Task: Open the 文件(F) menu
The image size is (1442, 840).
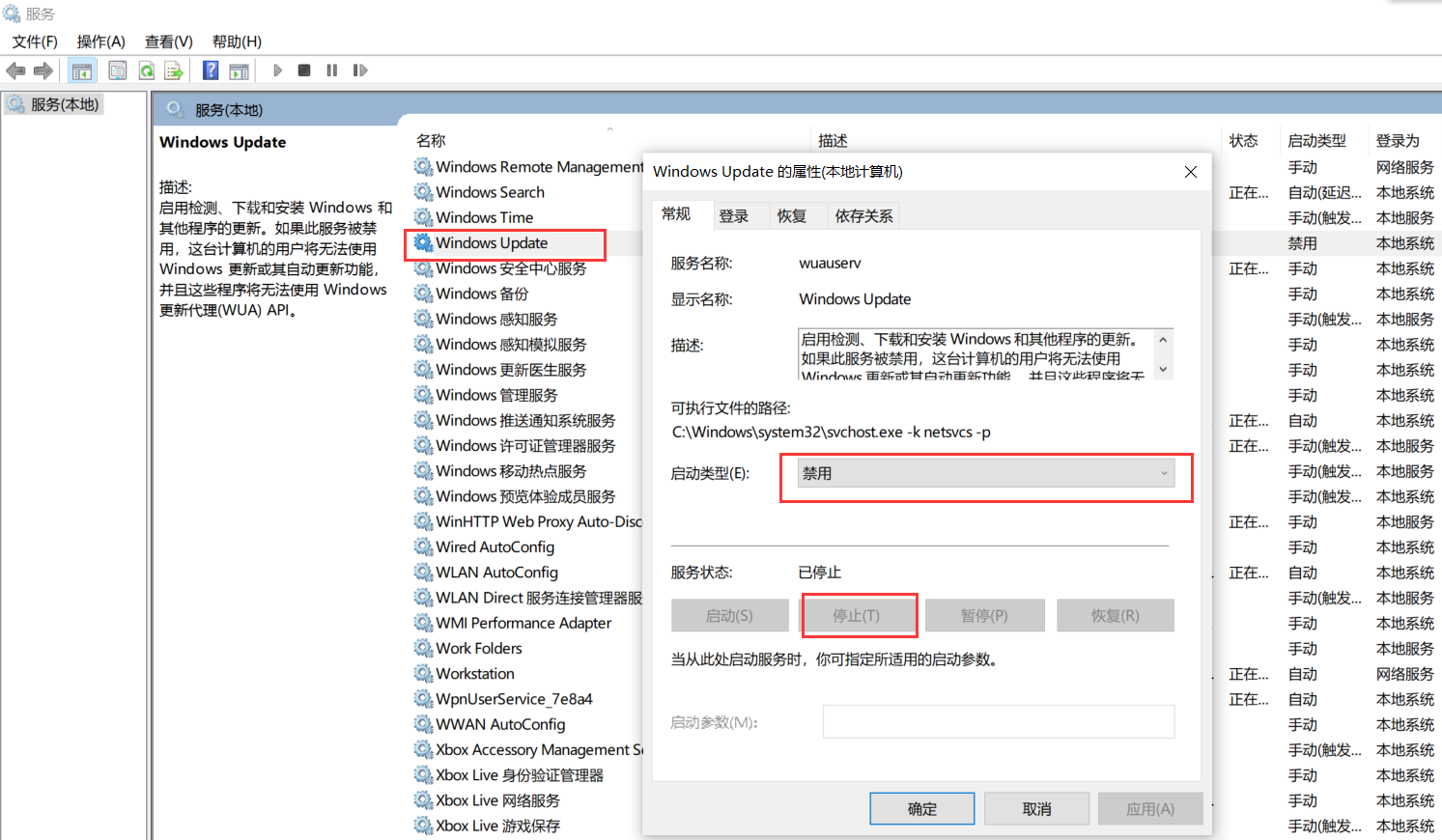Action: coord(35,42)
